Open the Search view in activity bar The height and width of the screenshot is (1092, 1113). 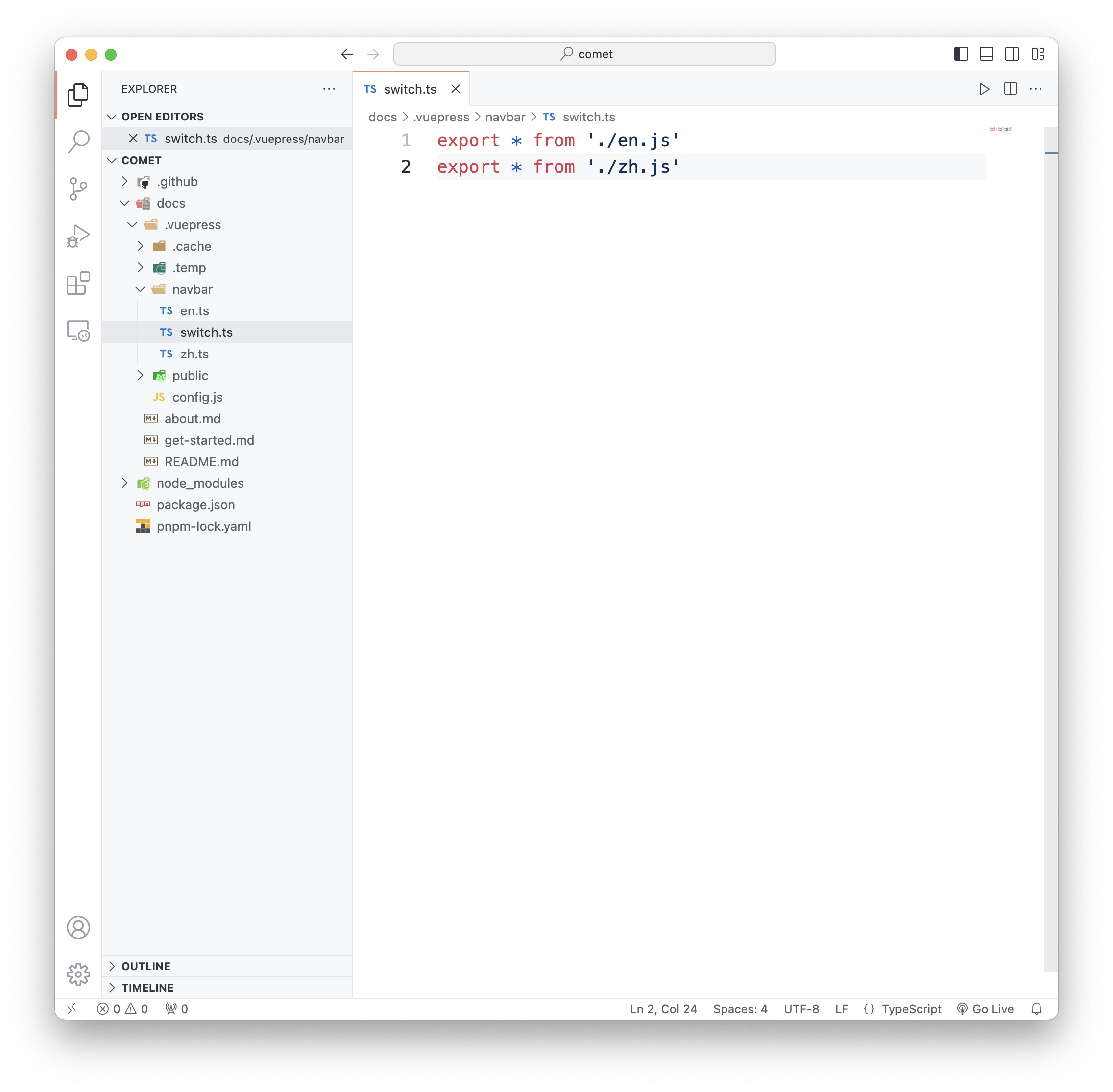pyautogui.click(x=78, y=141)
